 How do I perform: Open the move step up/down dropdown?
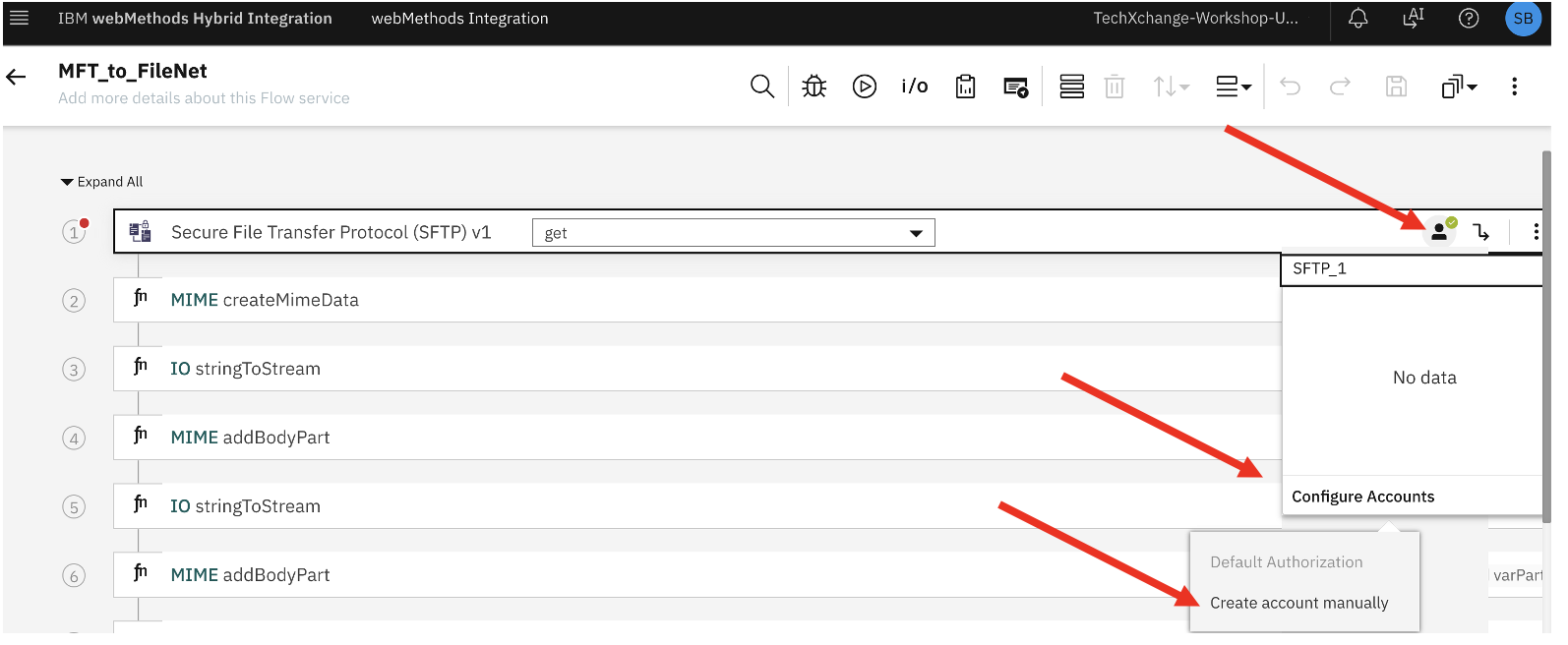1171,87
